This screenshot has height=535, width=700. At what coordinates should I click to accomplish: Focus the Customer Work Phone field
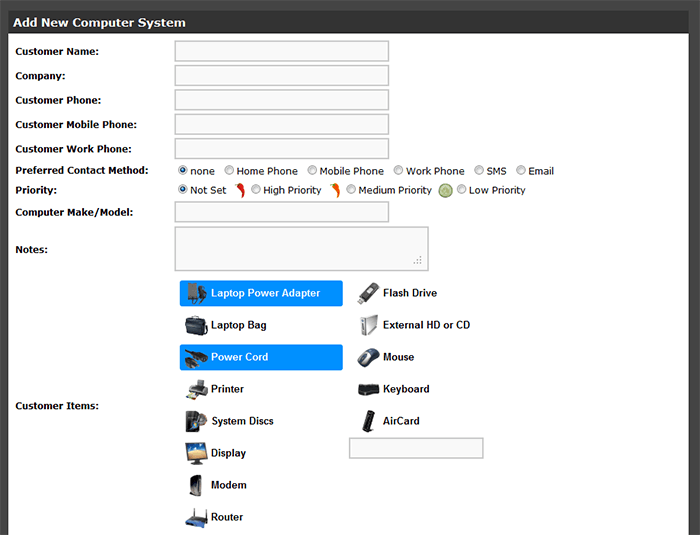click(x=282, y=149)
